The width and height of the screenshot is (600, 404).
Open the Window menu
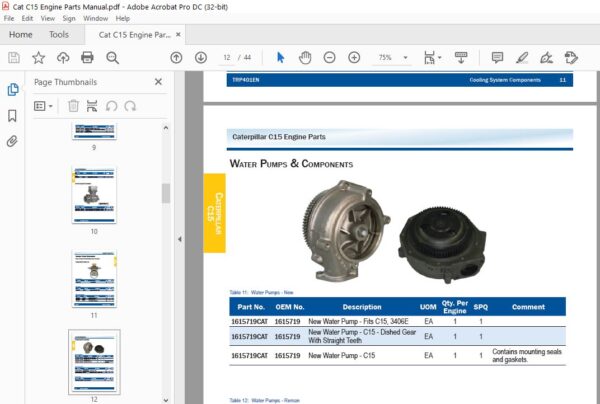[x=96, y=18]
